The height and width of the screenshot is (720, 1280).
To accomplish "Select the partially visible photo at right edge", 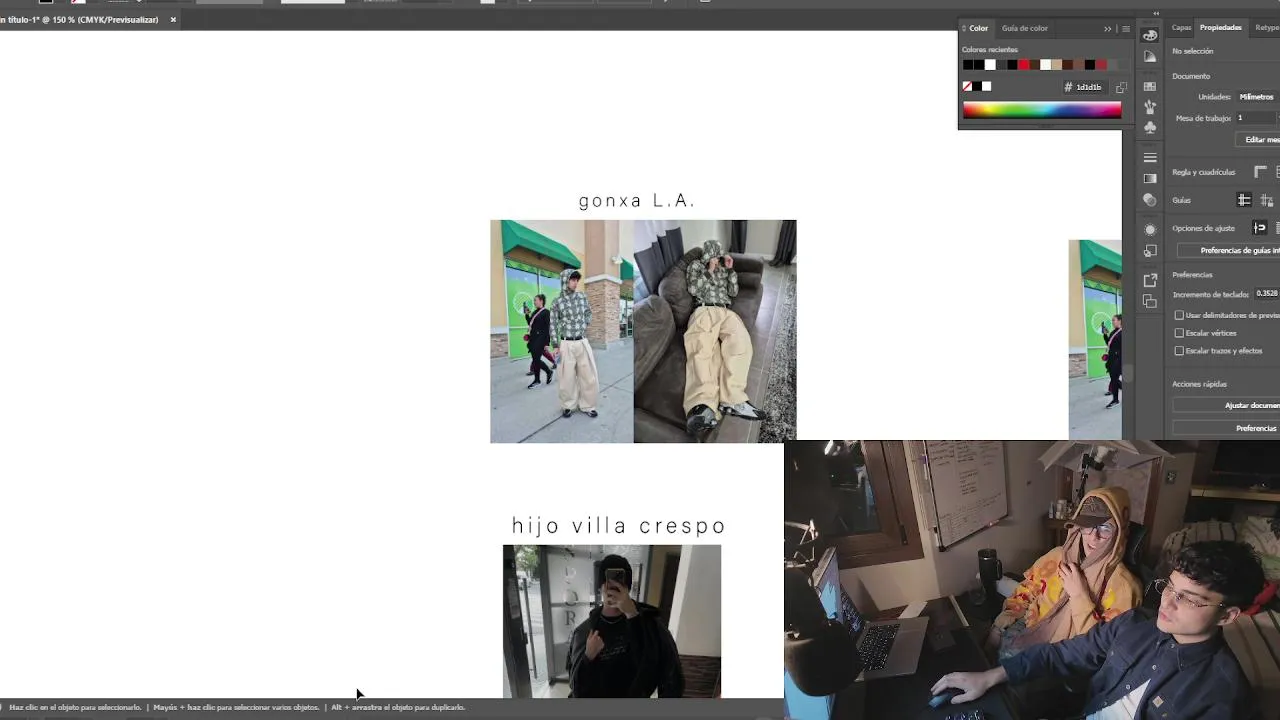I will (x=1095, y=340).
